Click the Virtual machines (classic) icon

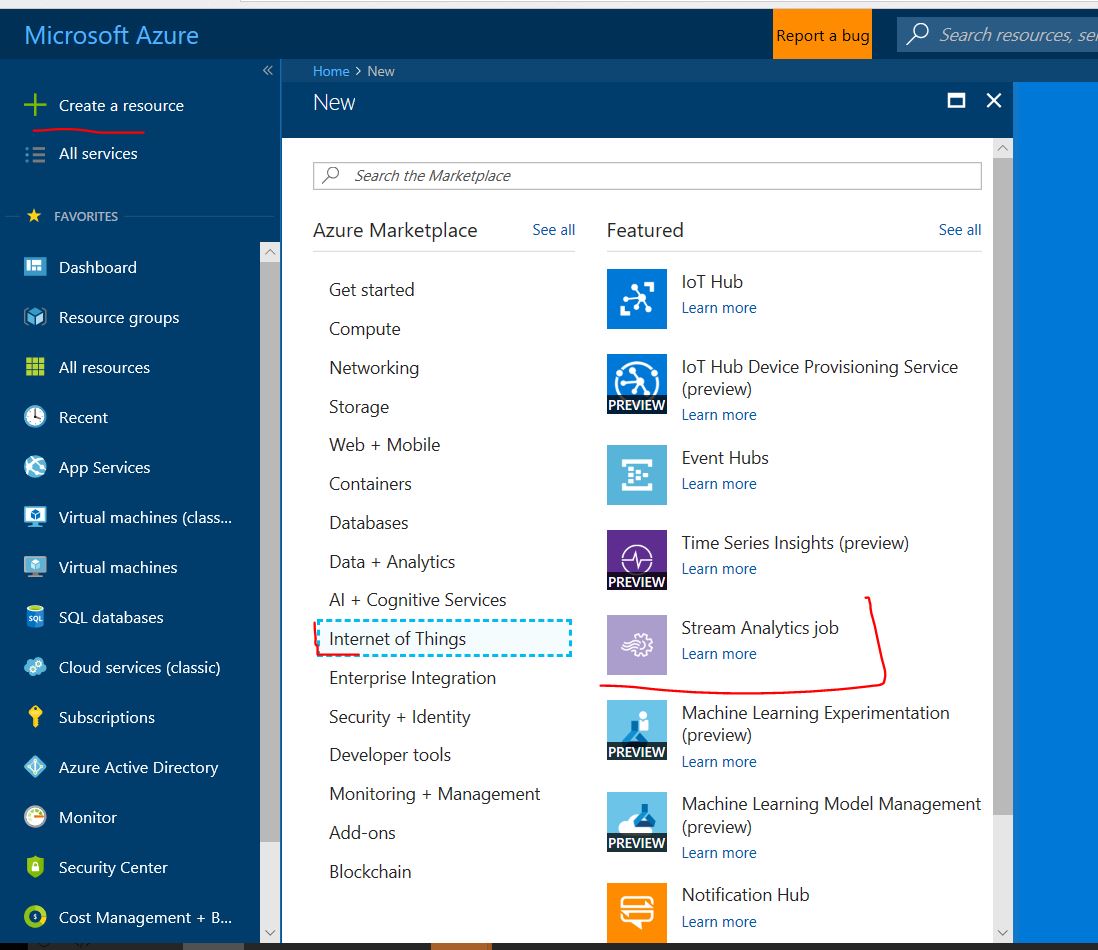pos(35,517)
